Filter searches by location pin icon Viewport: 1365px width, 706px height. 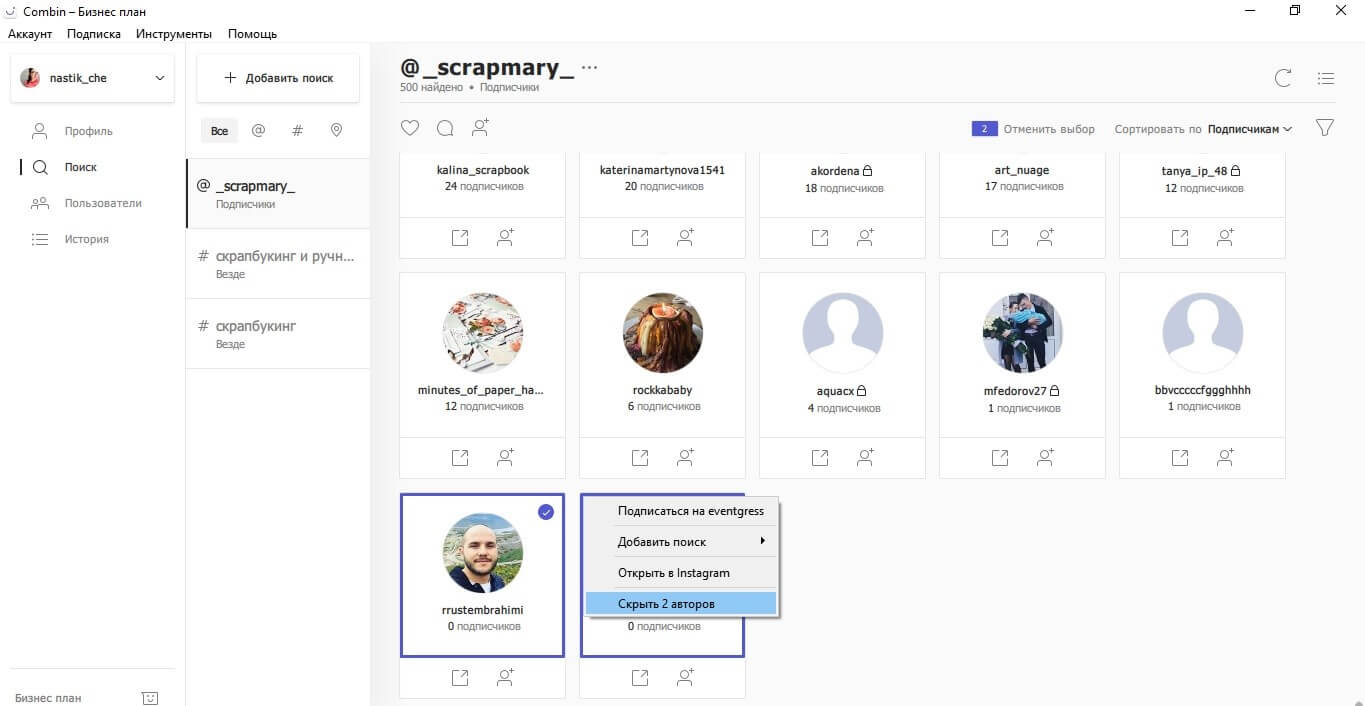(336, 131)
